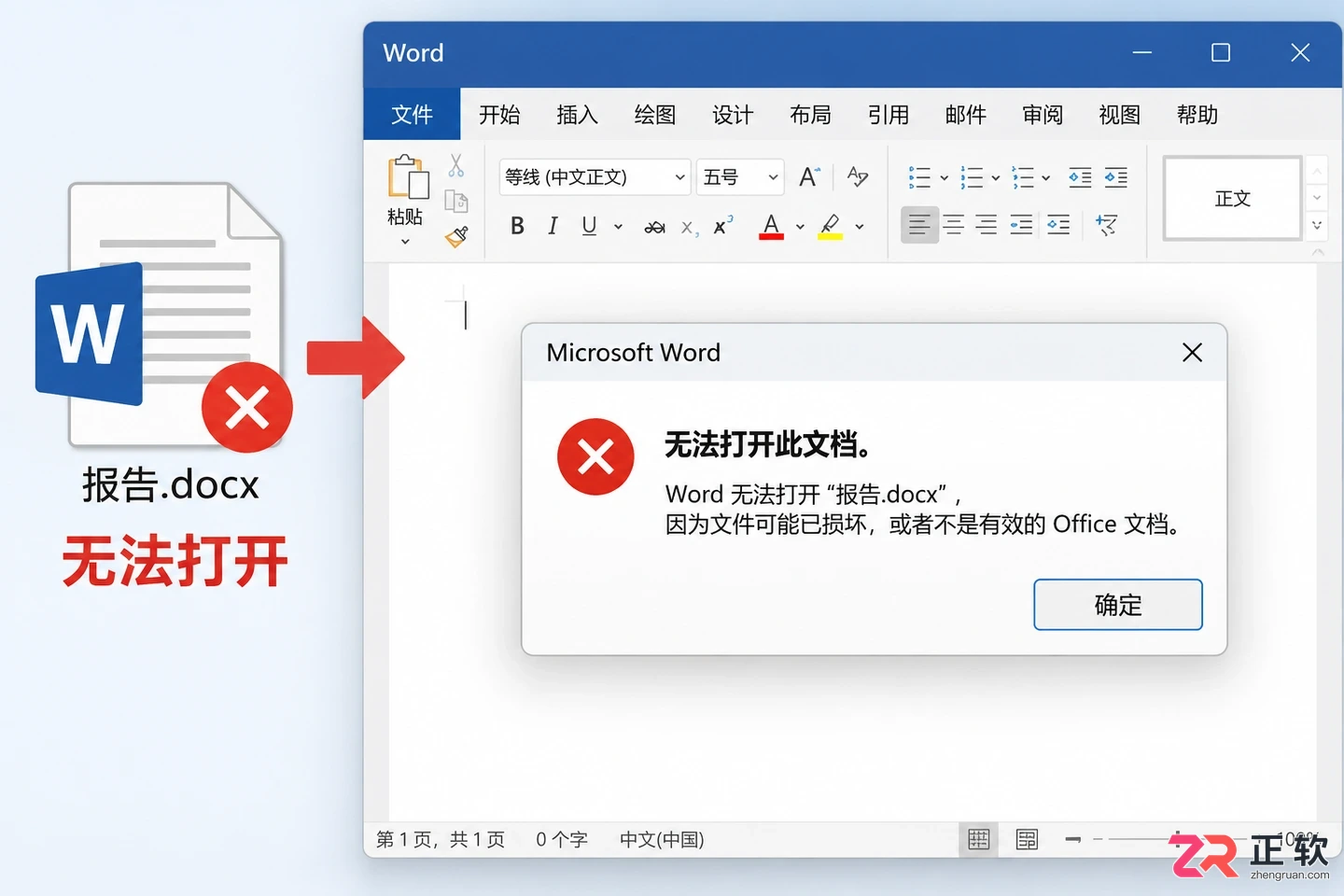Click the style gallery scroll-down arrow

coord(1317,198)
